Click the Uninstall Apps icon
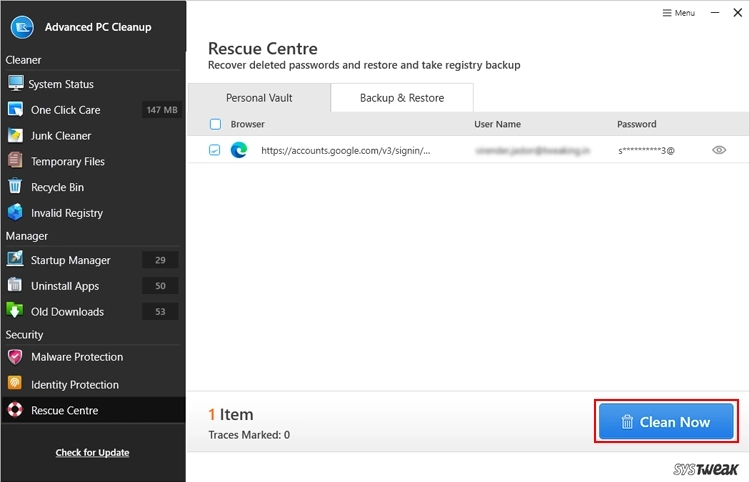This screenshot has width=750, height=482. tap(15, 285)
